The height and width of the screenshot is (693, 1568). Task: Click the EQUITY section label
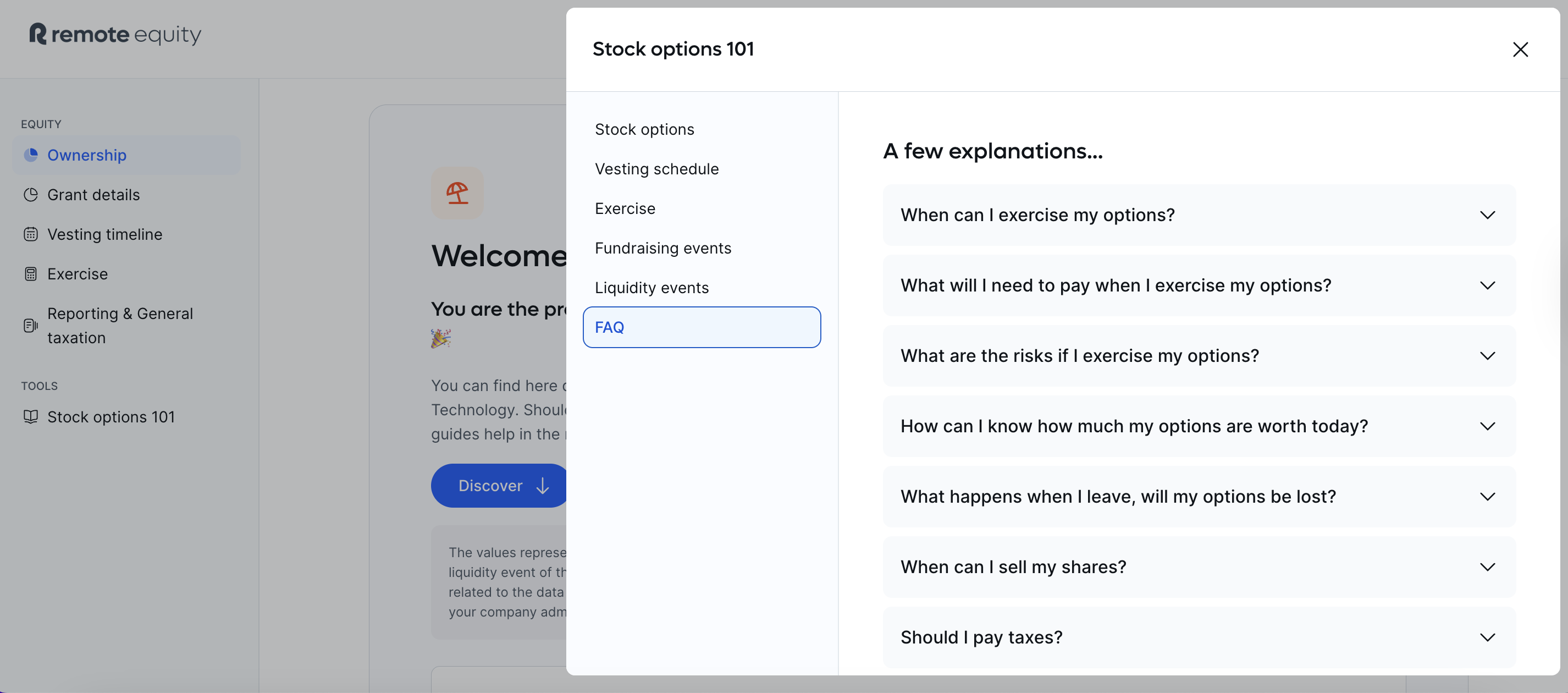click(41, 124)
